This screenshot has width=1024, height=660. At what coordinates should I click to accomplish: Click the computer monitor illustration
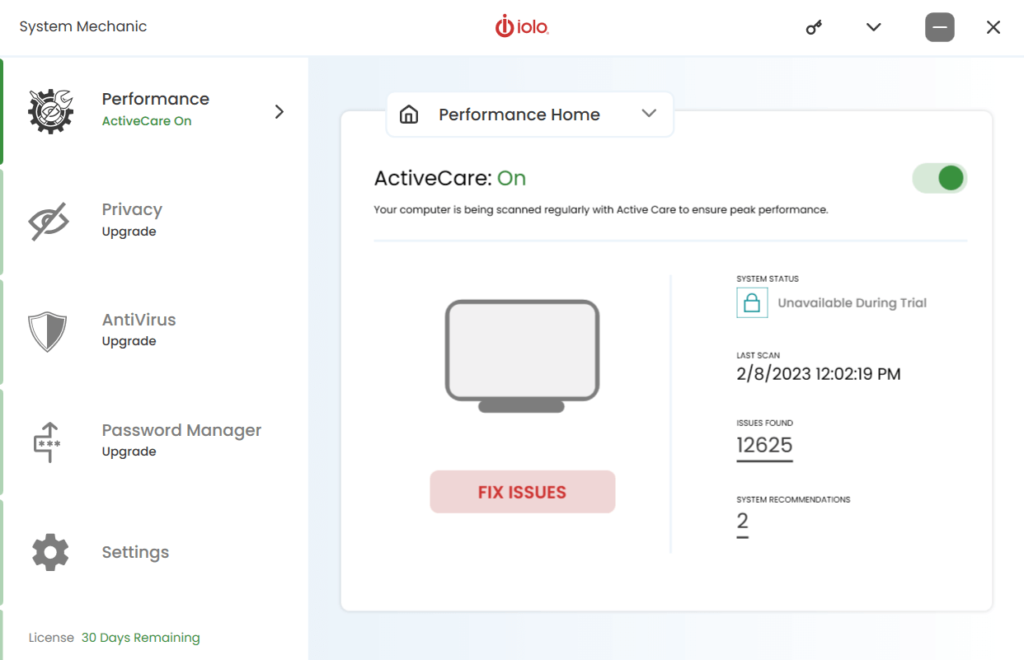pos(522,356)
